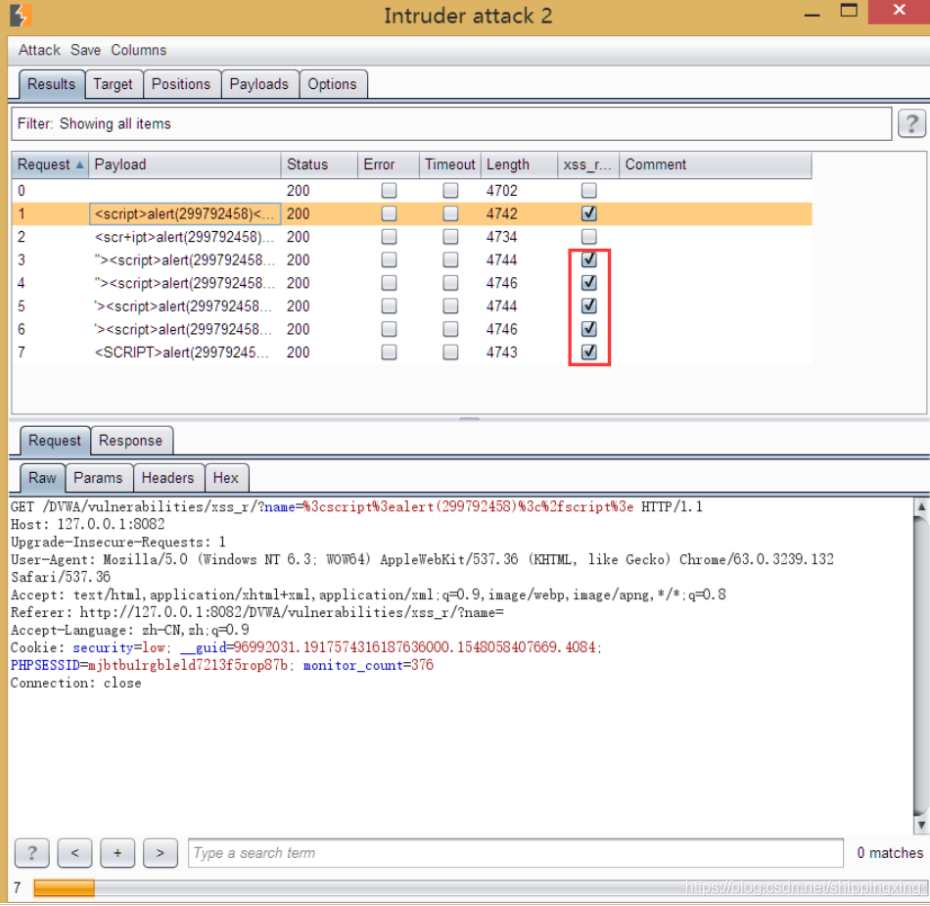Image resolution: width=930 pixels, height=906 pixels.
Task: Click Length value 4742 in row 1
Action: tap(502, 214)
